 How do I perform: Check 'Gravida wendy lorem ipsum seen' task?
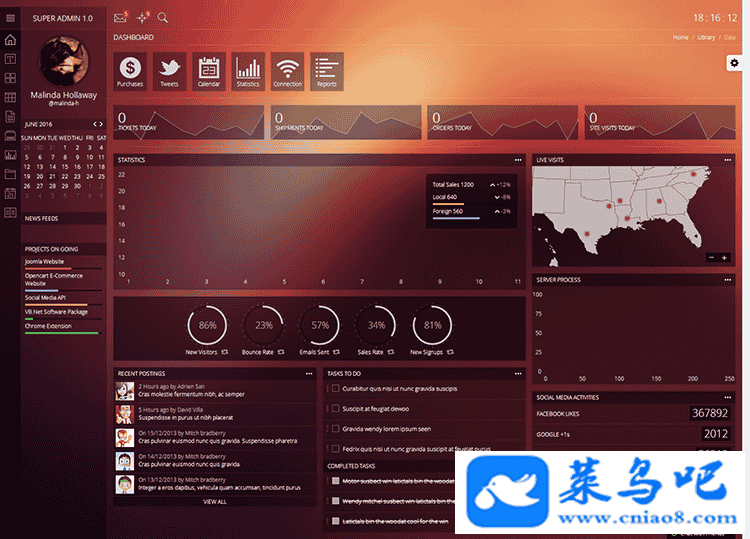[x=336, y=429]
